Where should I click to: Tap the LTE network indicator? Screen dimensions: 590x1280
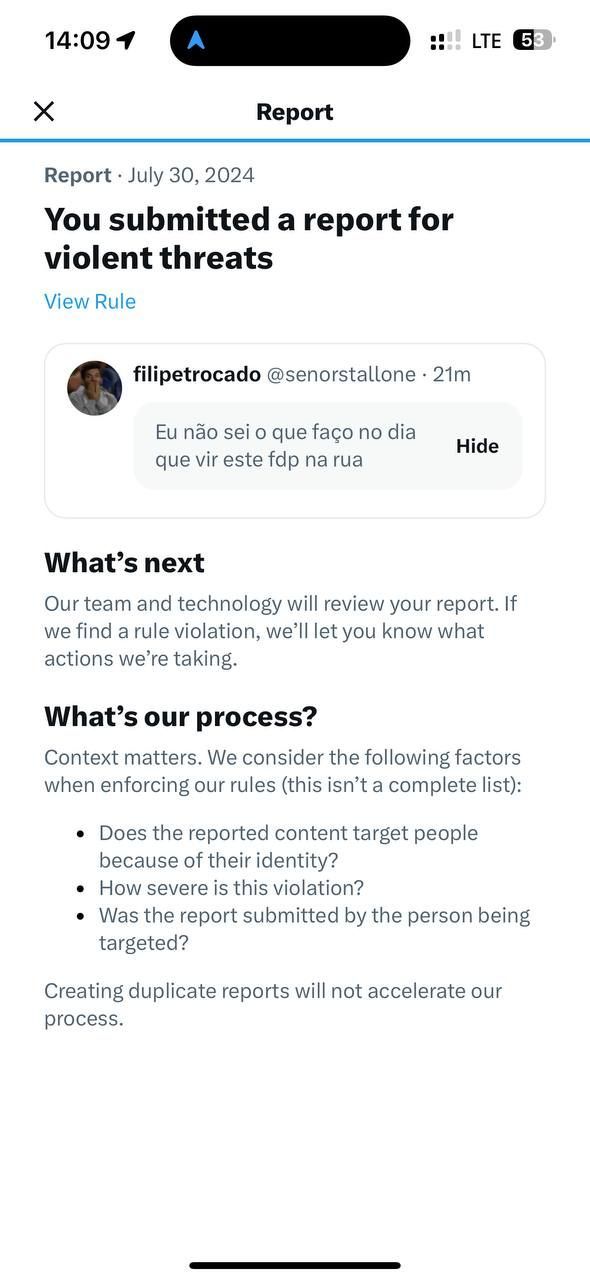coord(486,41)
